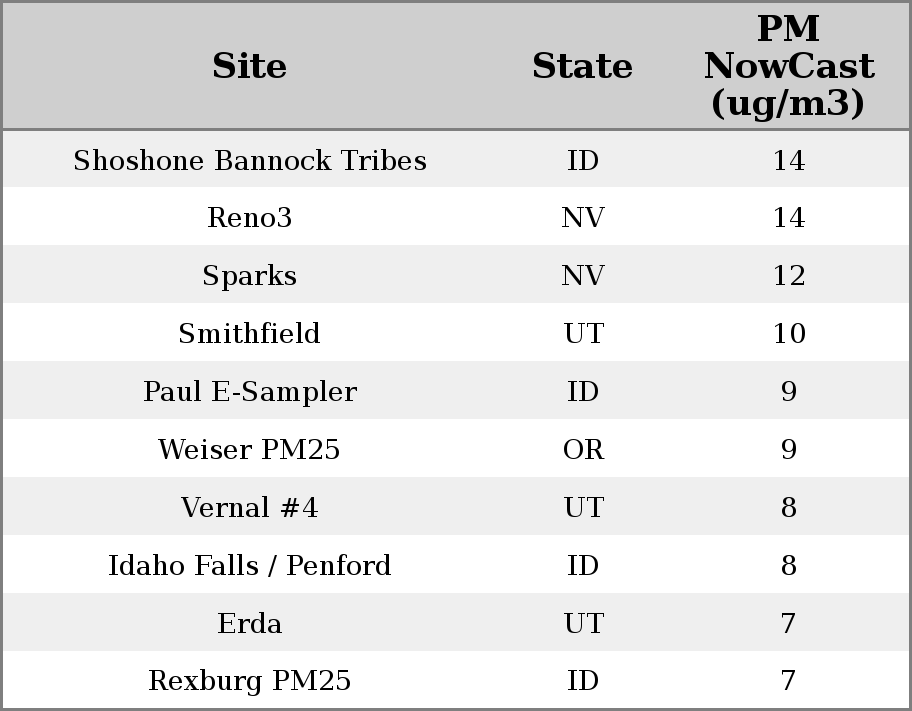The image size is (912, 711).
Task: Click the State column header
Action: 582,67
